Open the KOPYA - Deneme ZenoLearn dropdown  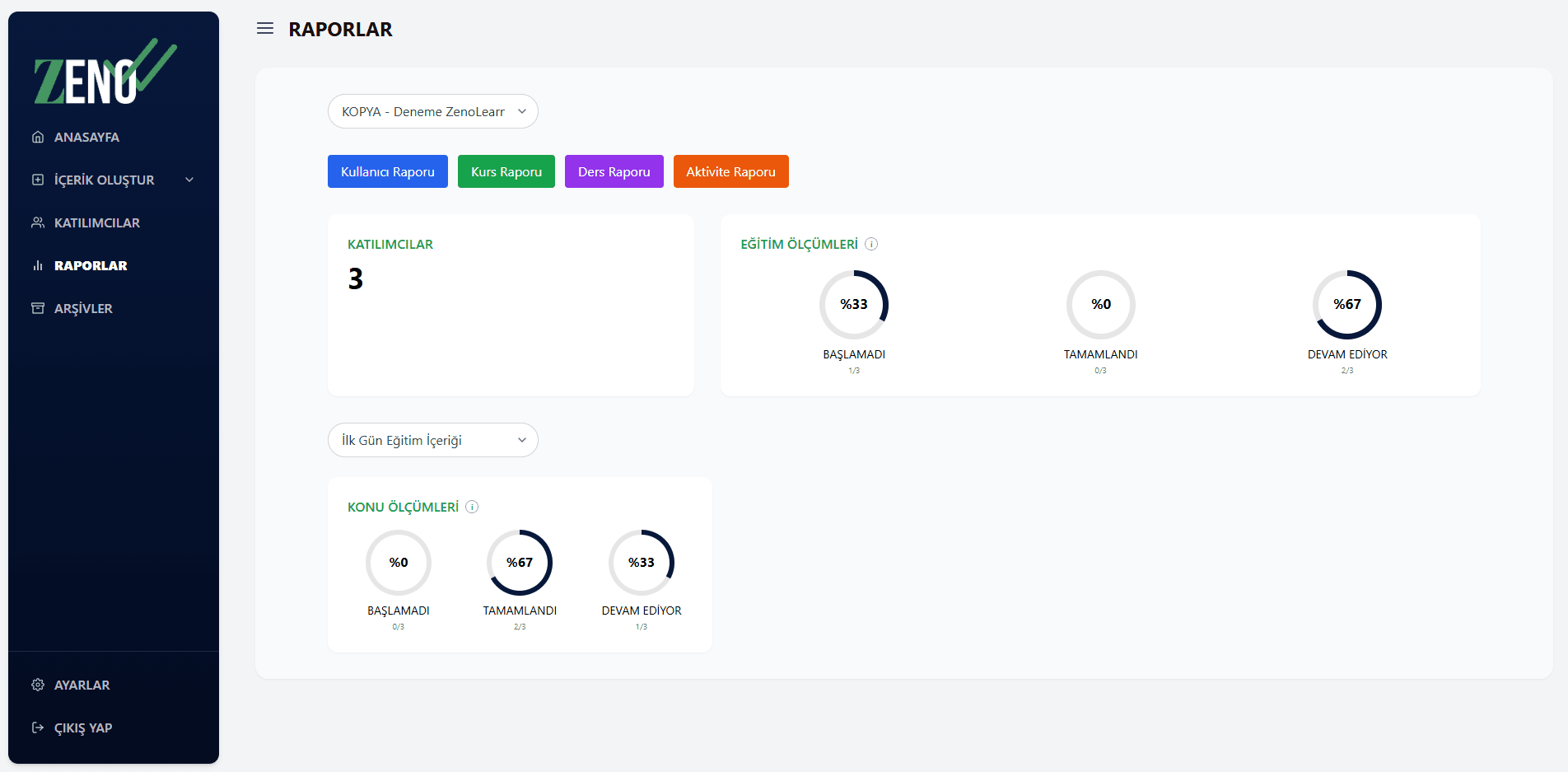click(x=432, y=111)
